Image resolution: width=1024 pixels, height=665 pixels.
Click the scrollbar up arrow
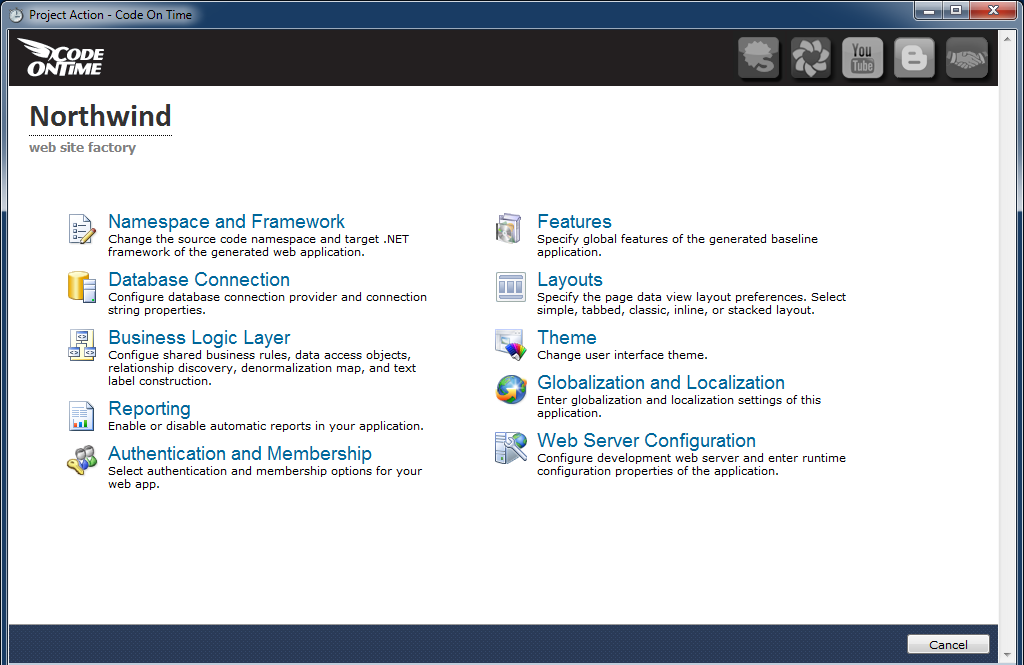(x=1006, y=38)
